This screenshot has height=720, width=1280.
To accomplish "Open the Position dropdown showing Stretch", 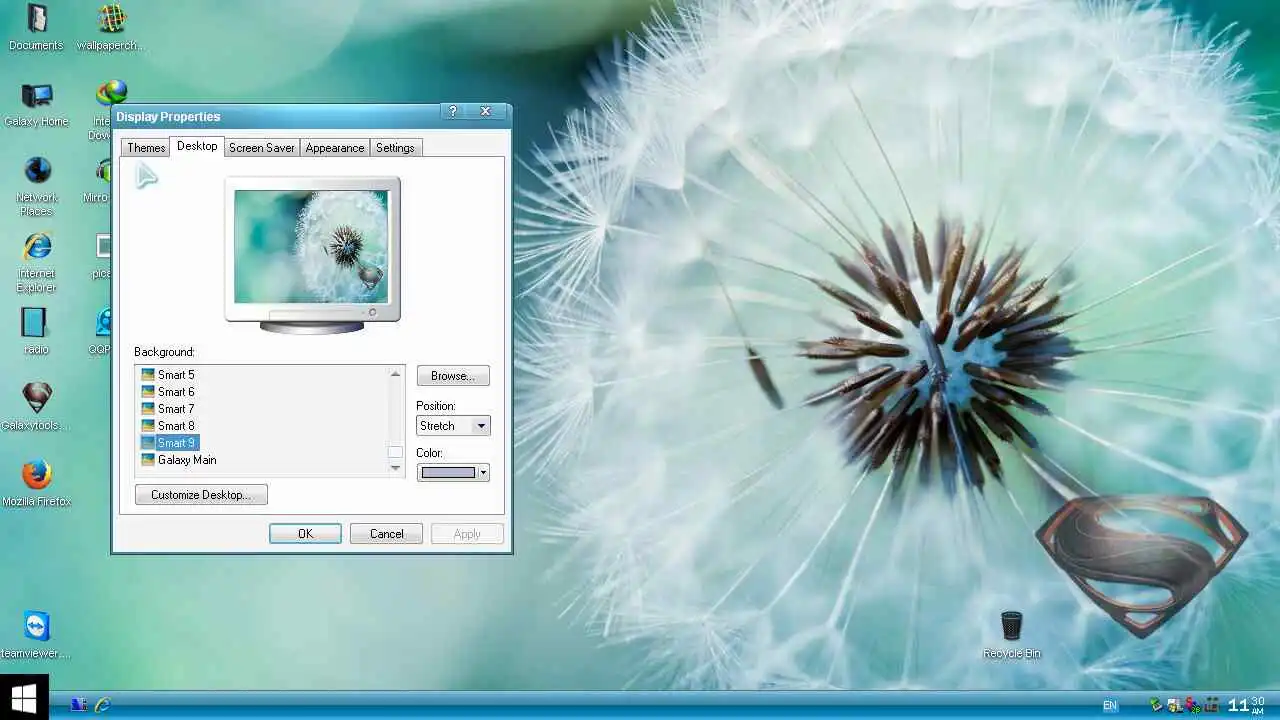I will click(x=453, y=426).
